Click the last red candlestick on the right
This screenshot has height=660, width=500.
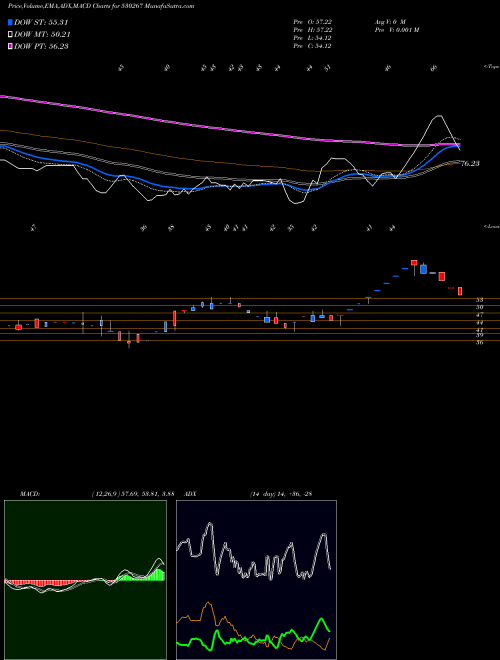click(x=460, y=291)
